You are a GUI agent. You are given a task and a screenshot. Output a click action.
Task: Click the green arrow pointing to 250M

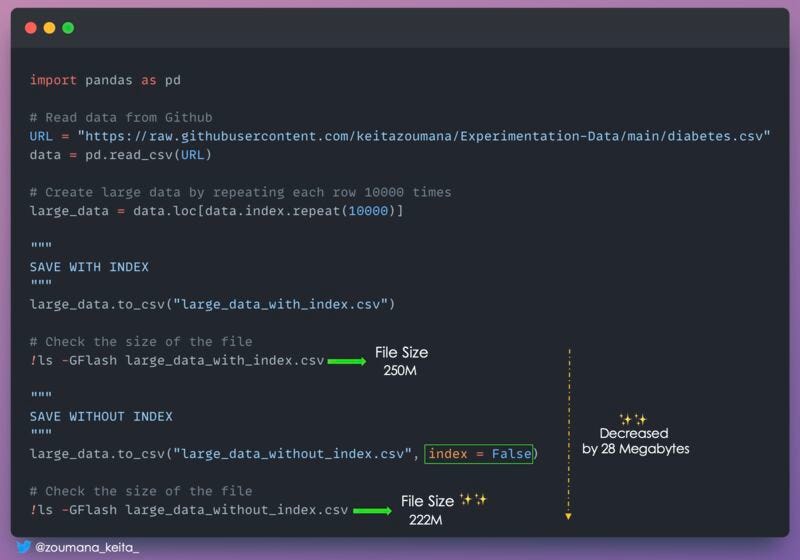click(346, 361)
